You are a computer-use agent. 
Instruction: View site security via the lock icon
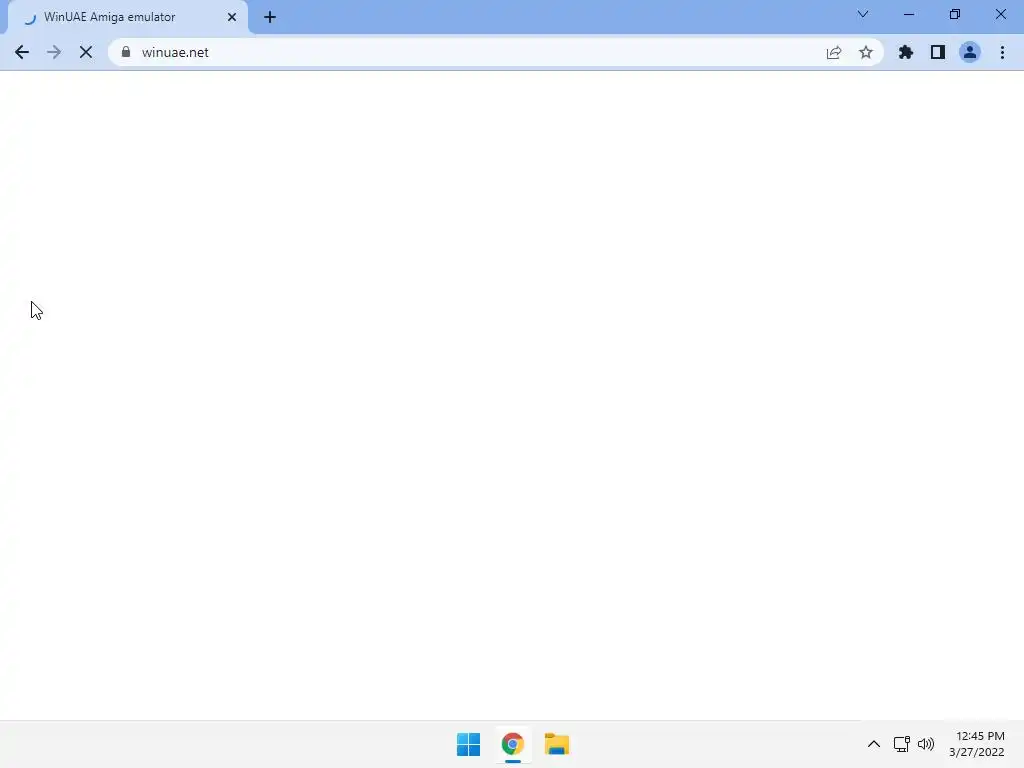(x=126, y=52)
